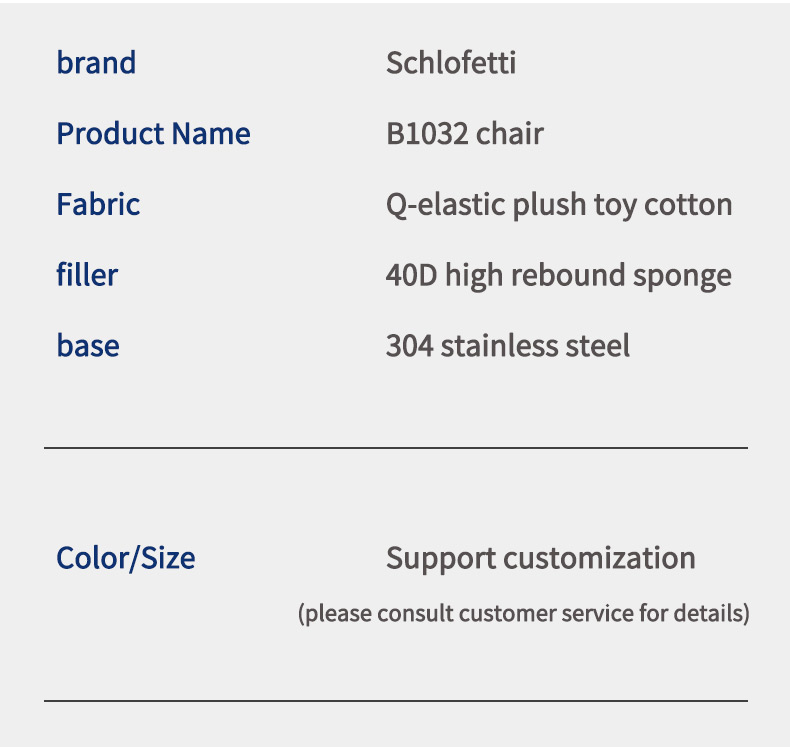This screenshot has width=790, height=747.
Task: Click "304" in the base value
Action: coord(410,346)
